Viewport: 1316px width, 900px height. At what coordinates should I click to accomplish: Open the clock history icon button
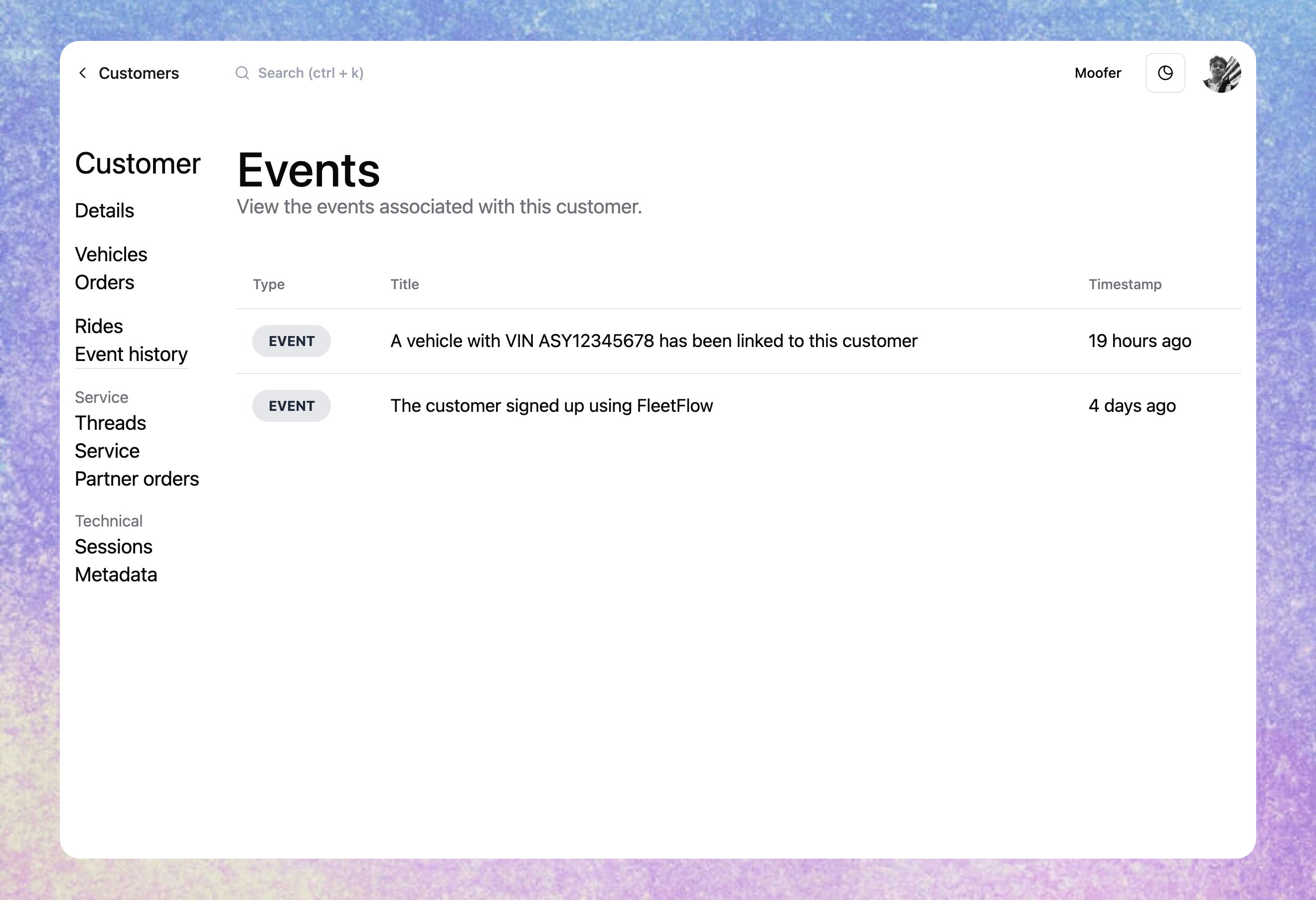point(1165,73)
